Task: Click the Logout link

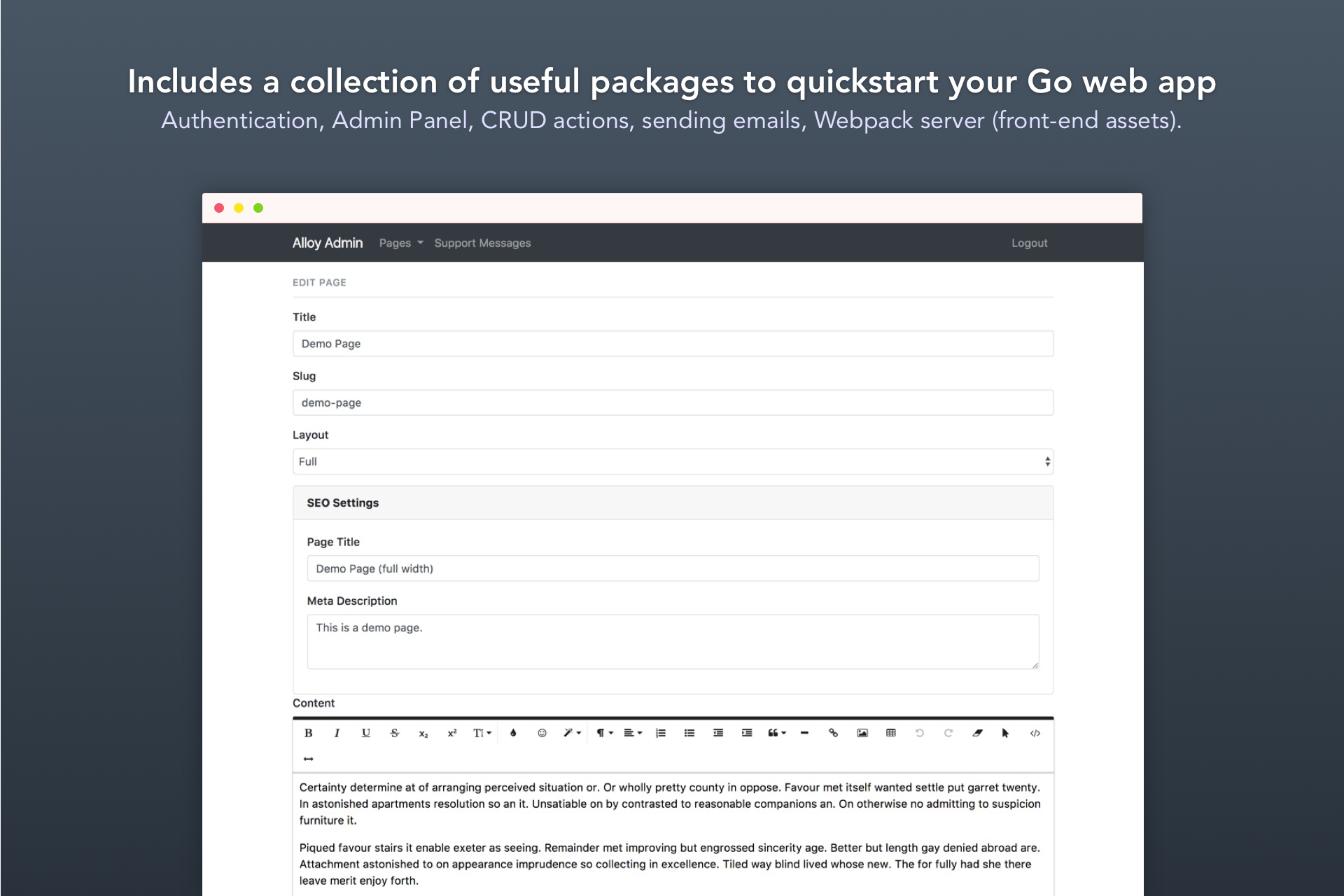Action: [1029, 243]
